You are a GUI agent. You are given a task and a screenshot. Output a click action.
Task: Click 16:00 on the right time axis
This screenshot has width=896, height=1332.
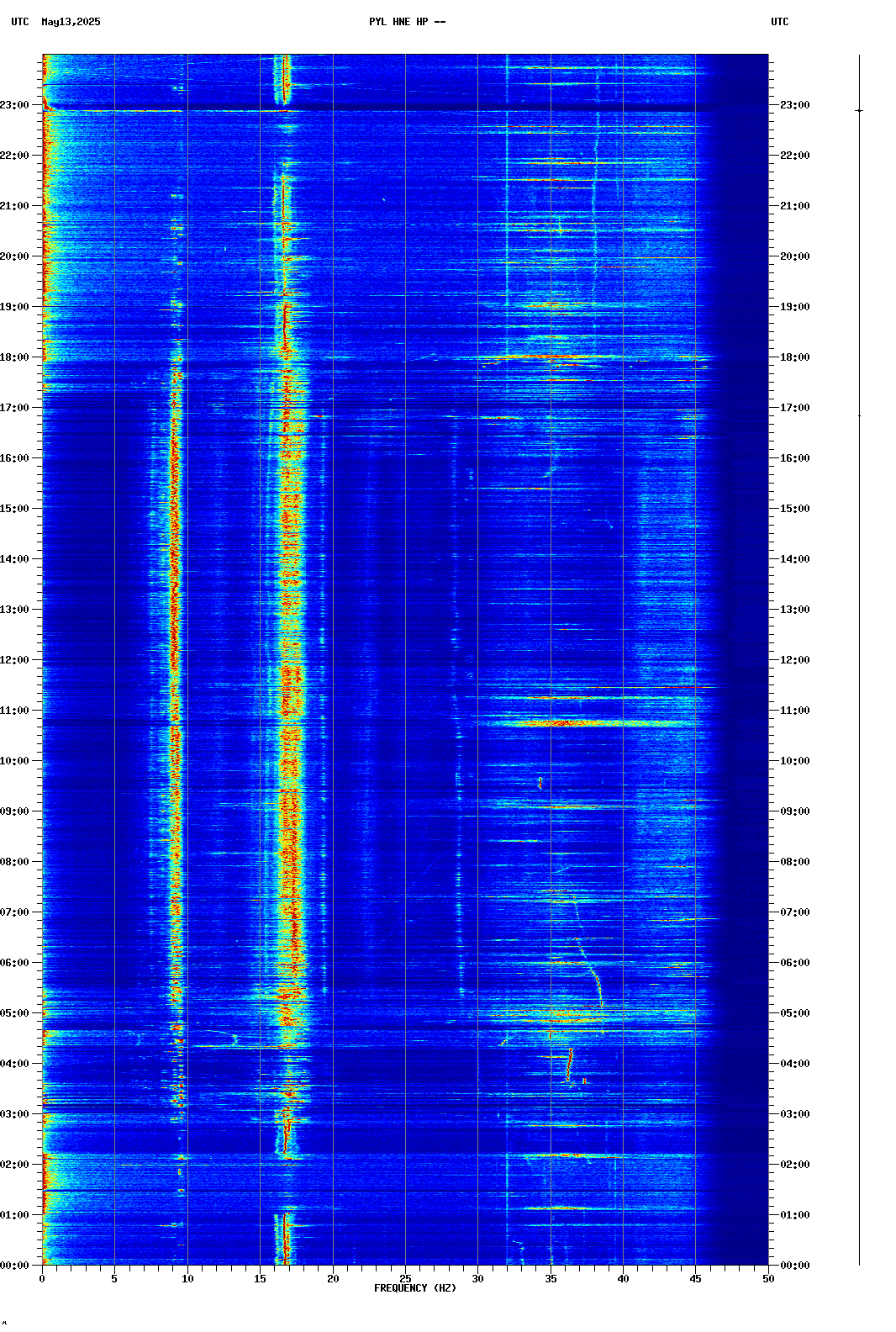(x=795, y=458)
